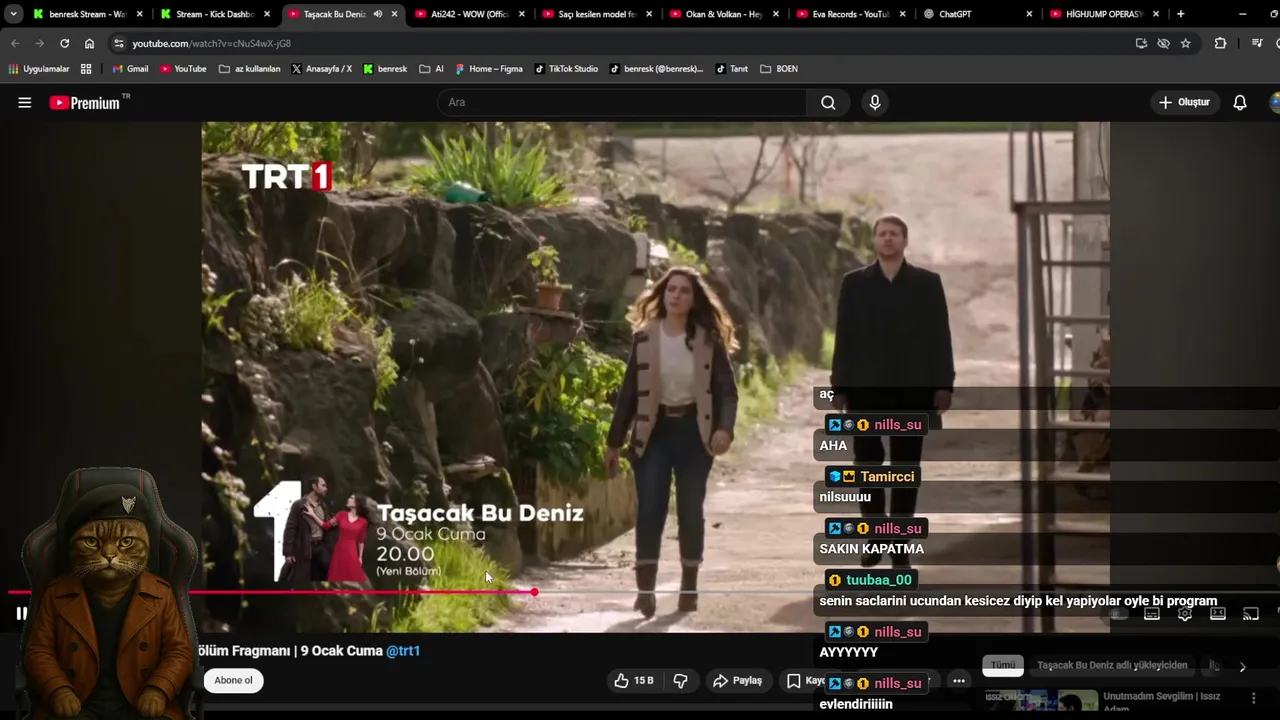Open the browser extensions puzzle icon

tap(1220, 43)
